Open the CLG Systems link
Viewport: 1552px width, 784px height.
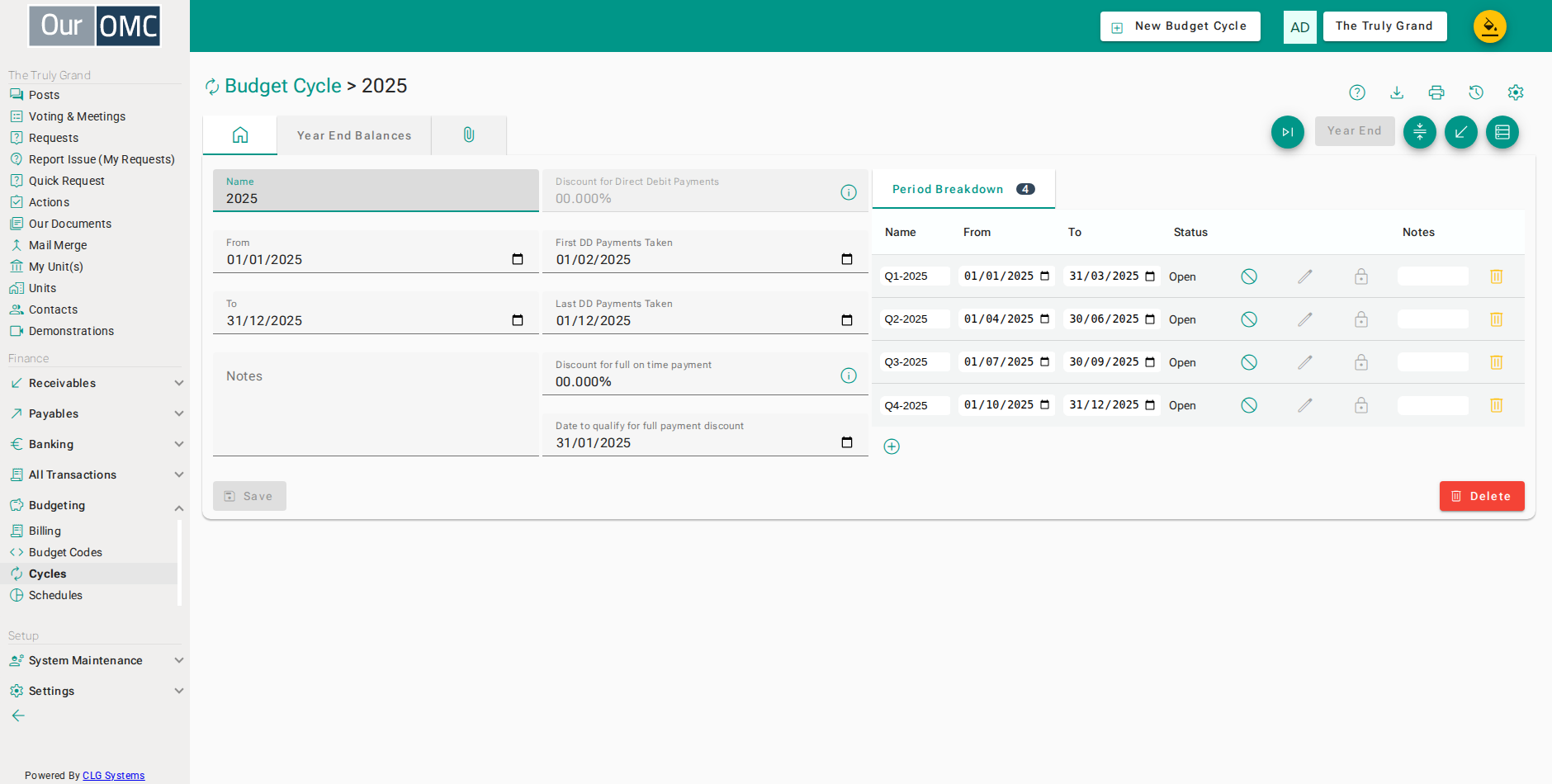pos(114,776)
